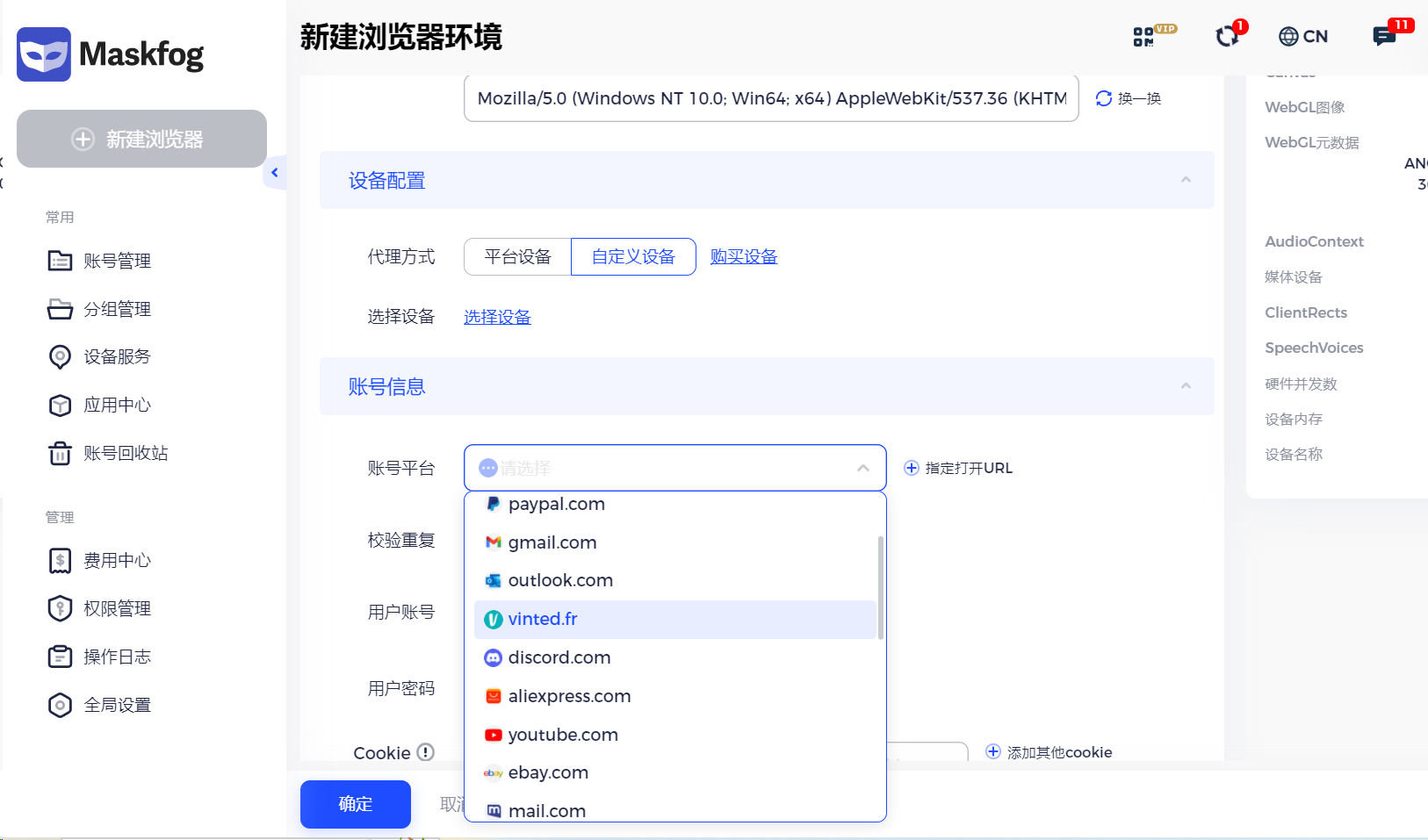Click 换一换 to refresh the User-Agent
The width and height of the screenshot is (1428, 840).
point(1129,98)
